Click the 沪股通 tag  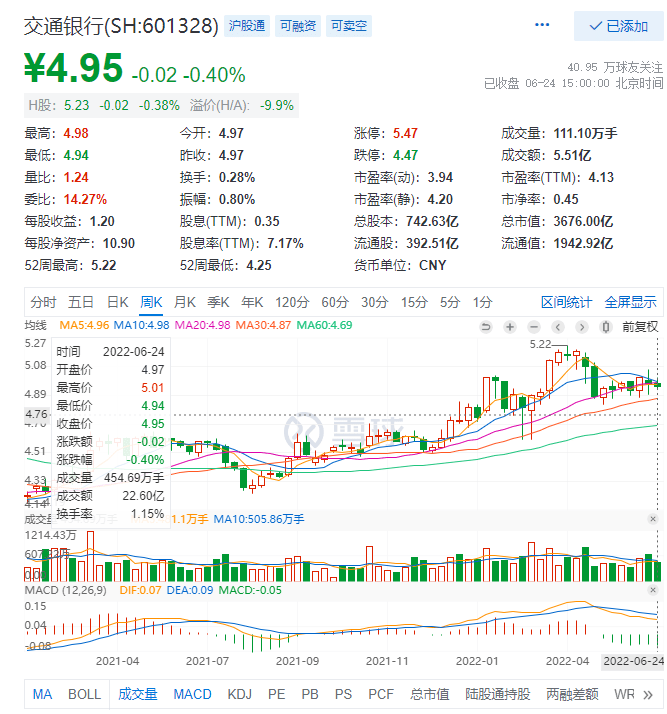[x=247, y=26]
